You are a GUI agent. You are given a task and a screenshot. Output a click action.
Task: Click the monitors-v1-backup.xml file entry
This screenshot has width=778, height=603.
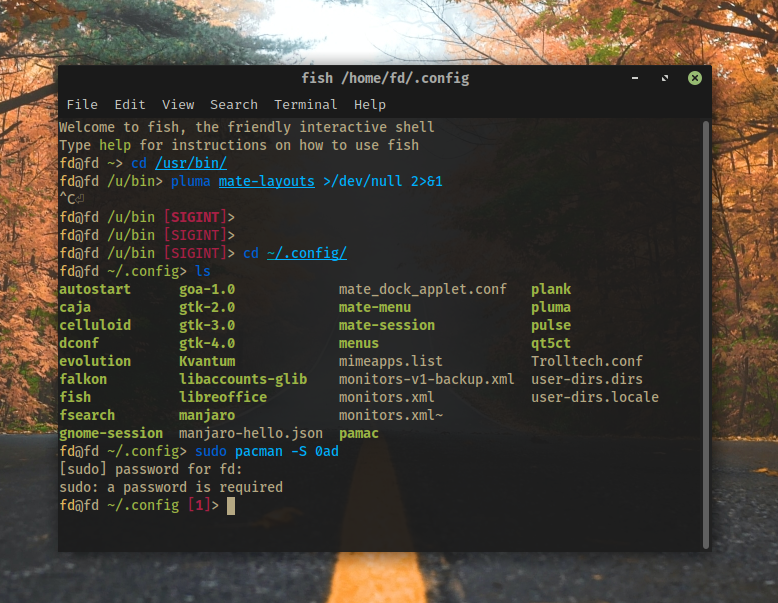[426, 379]
